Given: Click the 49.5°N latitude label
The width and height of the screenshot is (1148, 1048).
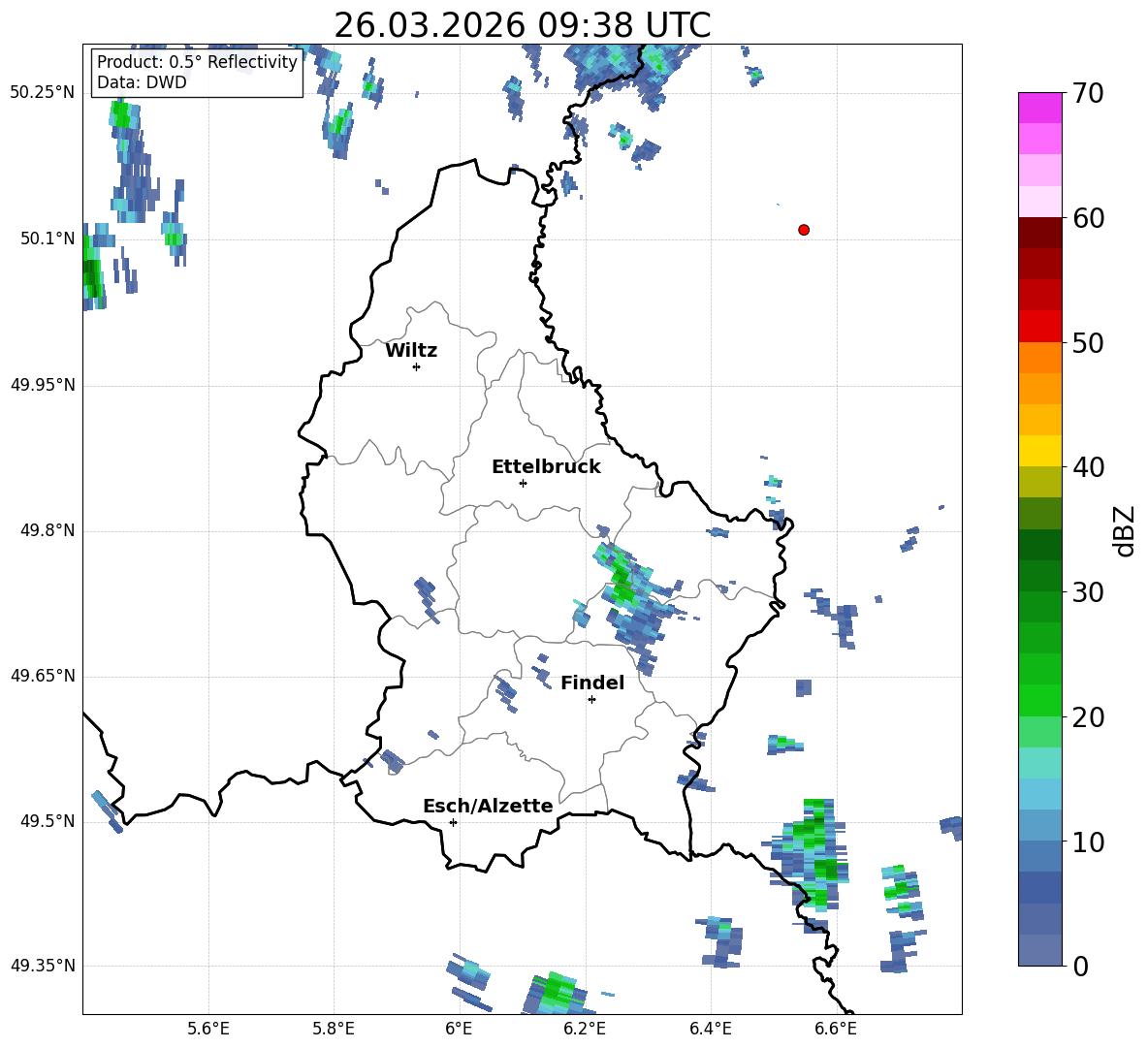Looking at the screenshot, I should [47, 821].
